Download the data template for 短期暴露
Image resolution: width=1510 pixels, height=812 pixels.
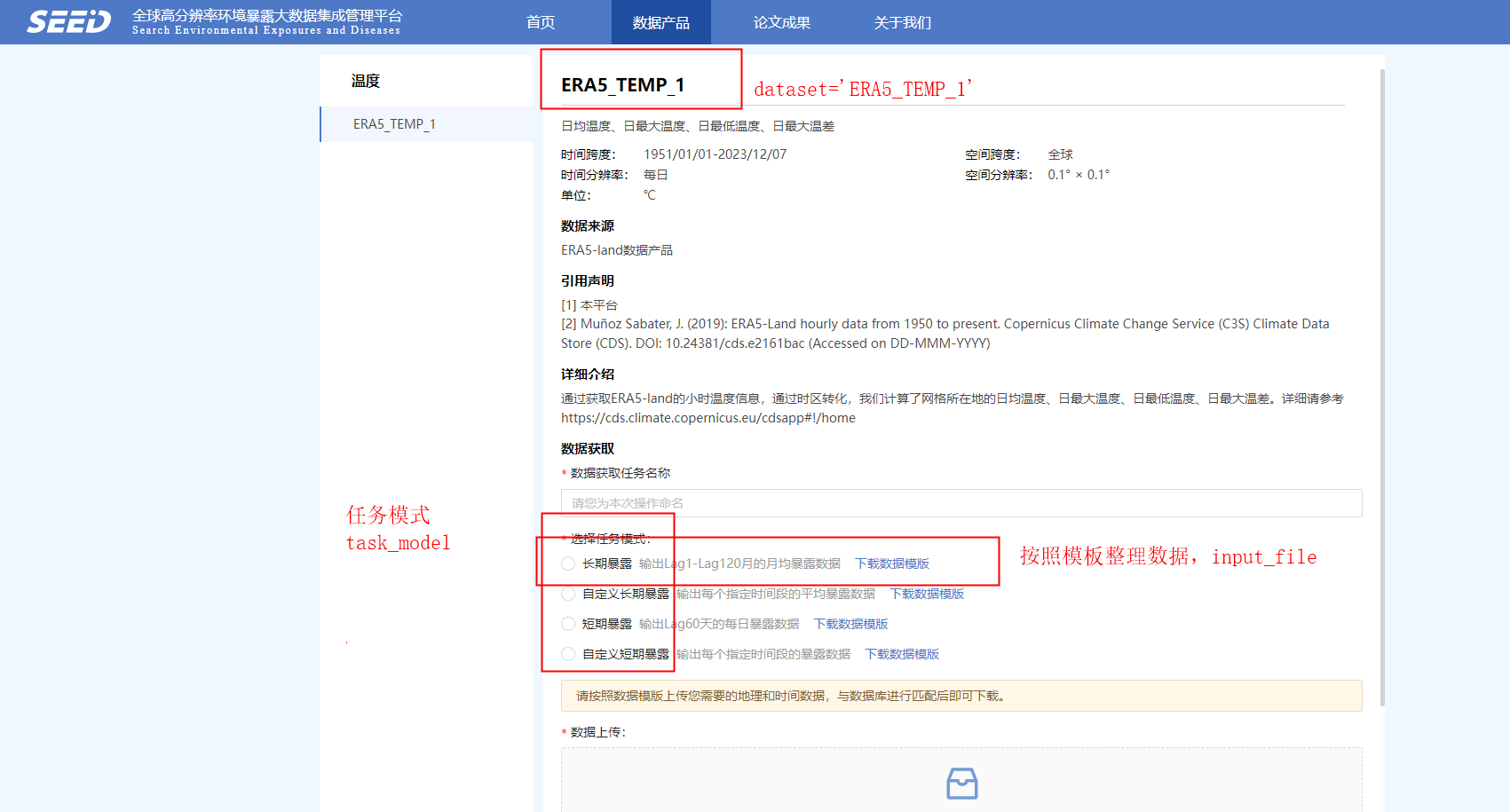tap(850, 624)
